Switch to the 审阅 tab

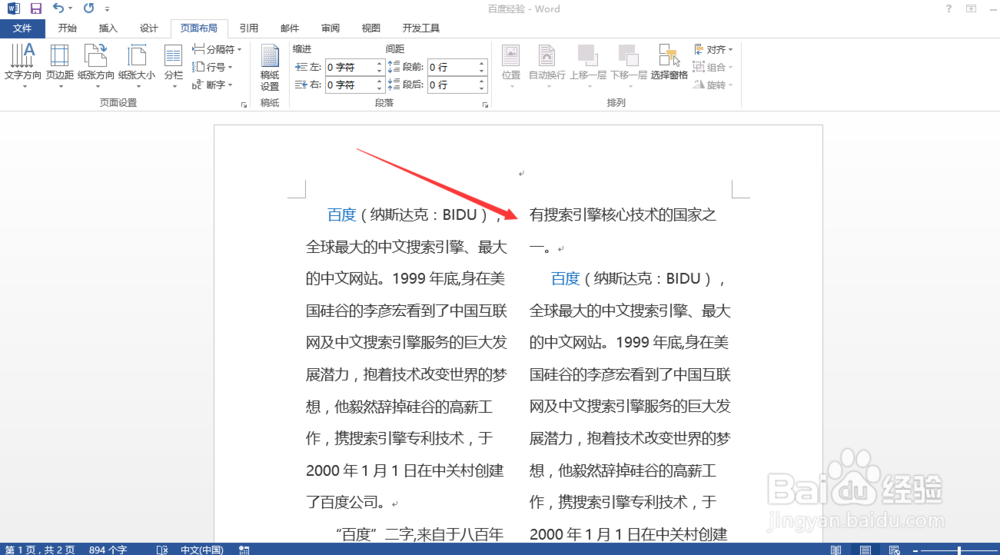(x=330, y=28)
